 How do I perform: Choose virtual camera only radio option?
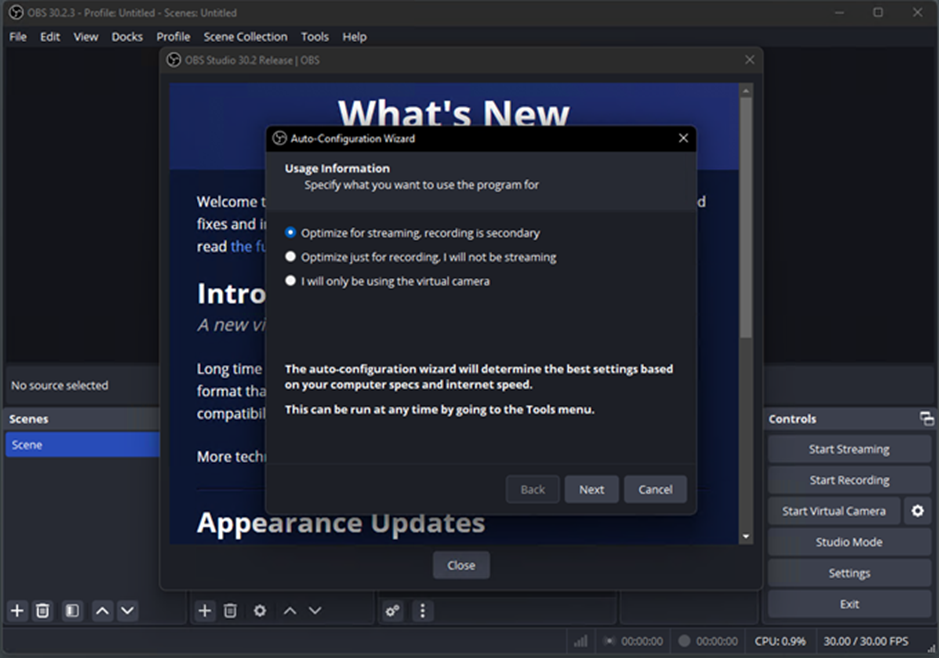291,281
